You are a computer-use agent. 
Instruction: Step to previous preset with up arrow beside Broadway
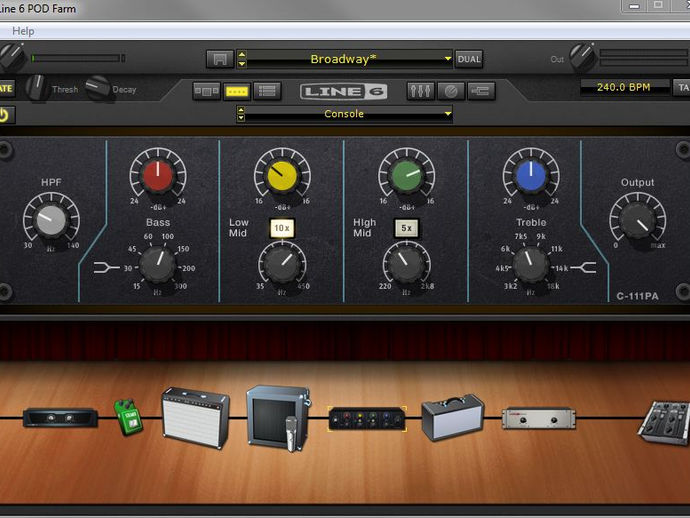[x=242, y=55]
